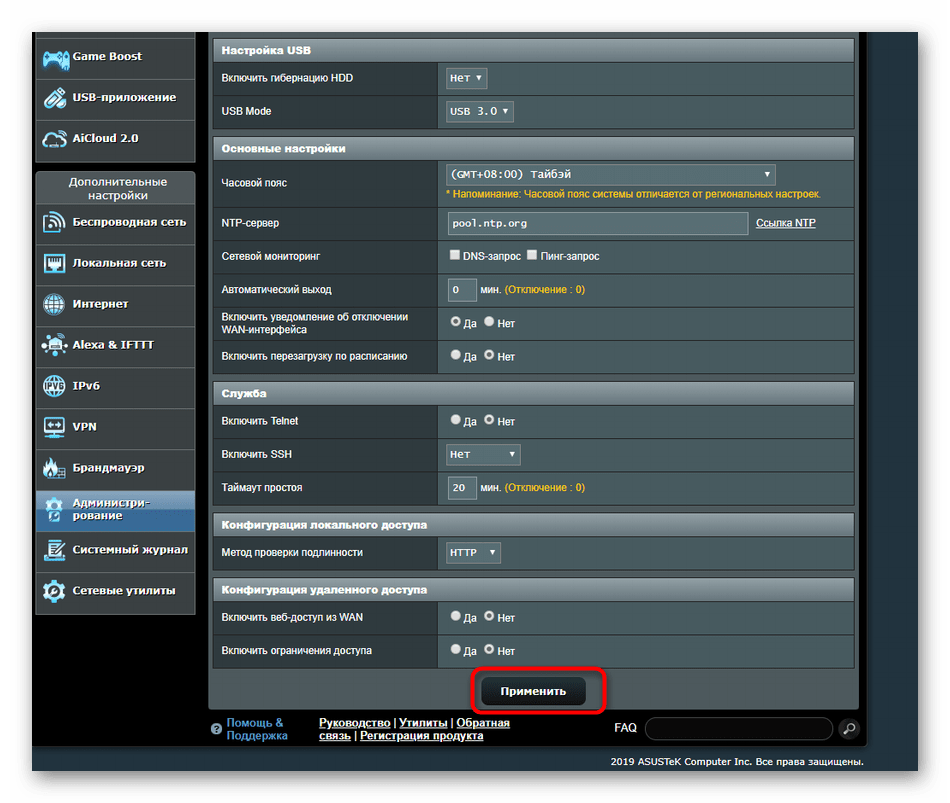The image size is (950, 803).
Task: Check the Пинг-запрос checkbox
Action: coord(532,256)
